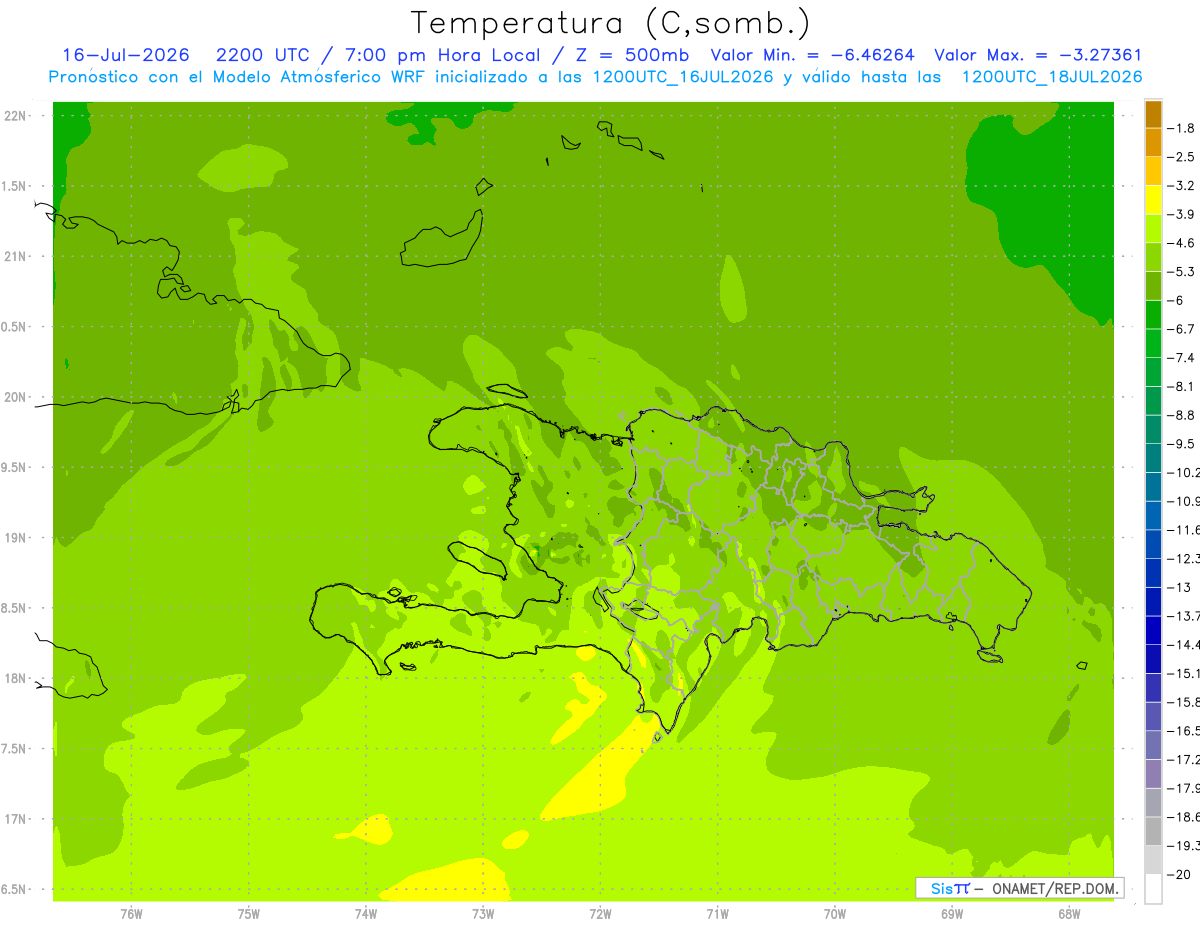Click the 19N latitude axis label
This screenshot has width=1200, height=927.
(16, 538)
